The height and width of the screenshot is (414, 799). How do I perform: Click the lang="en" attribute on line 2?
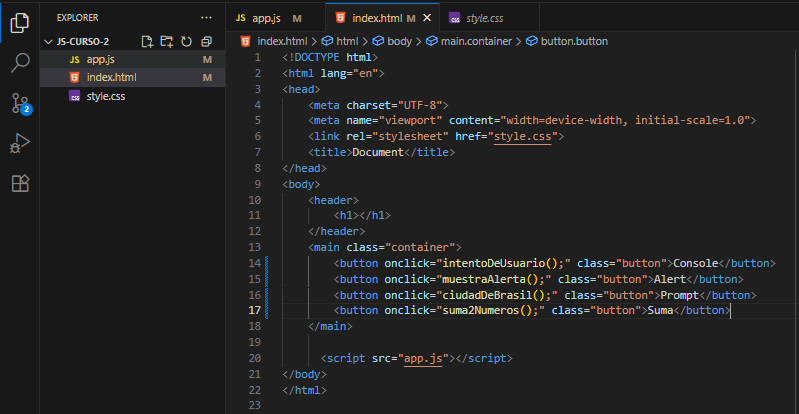(x=349, y=73)
